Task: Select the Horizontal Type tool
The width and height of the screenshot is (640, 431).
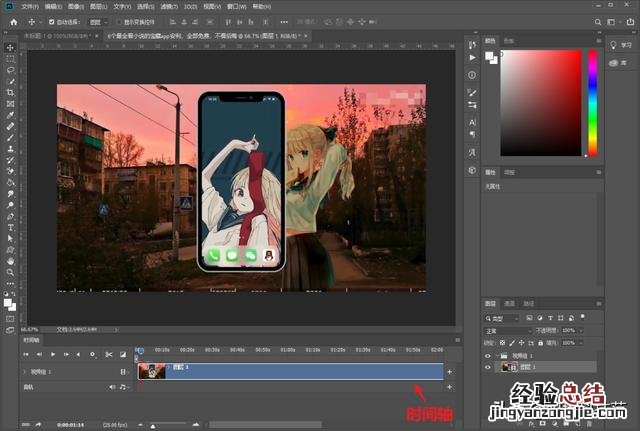Action: (x=10, y=227)
